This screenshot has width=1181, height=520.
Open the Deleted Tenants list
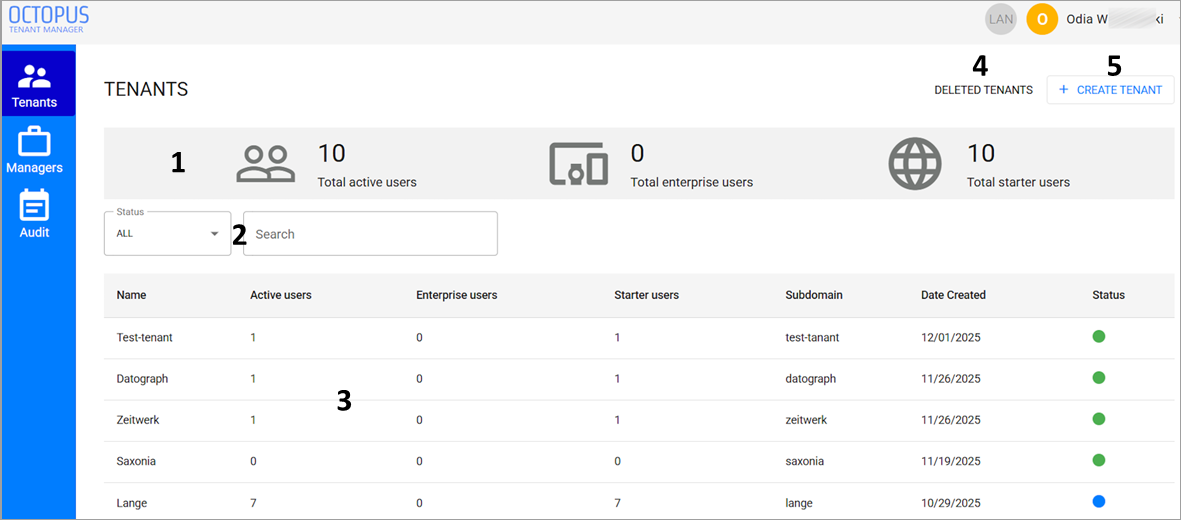click(x=984, y=90)
